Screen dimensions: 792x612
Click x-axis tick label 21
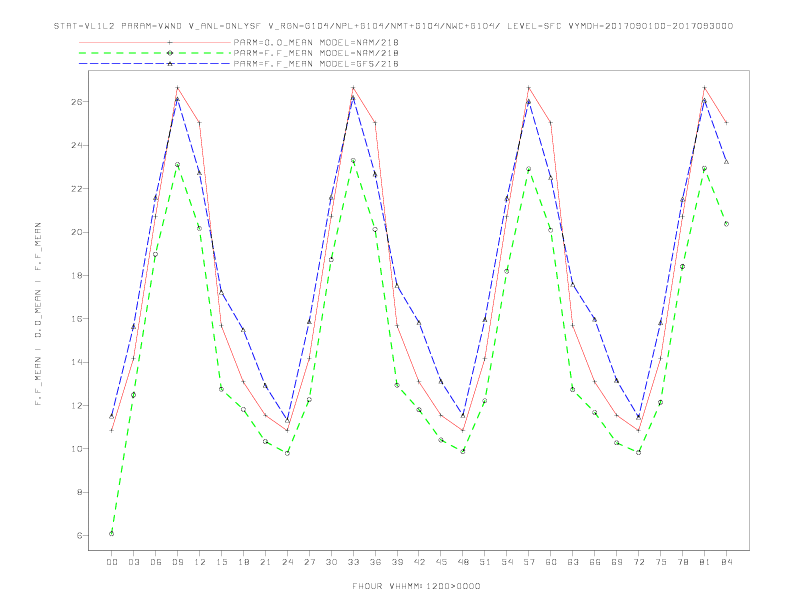pyautogui.click(x=265, y=562)
